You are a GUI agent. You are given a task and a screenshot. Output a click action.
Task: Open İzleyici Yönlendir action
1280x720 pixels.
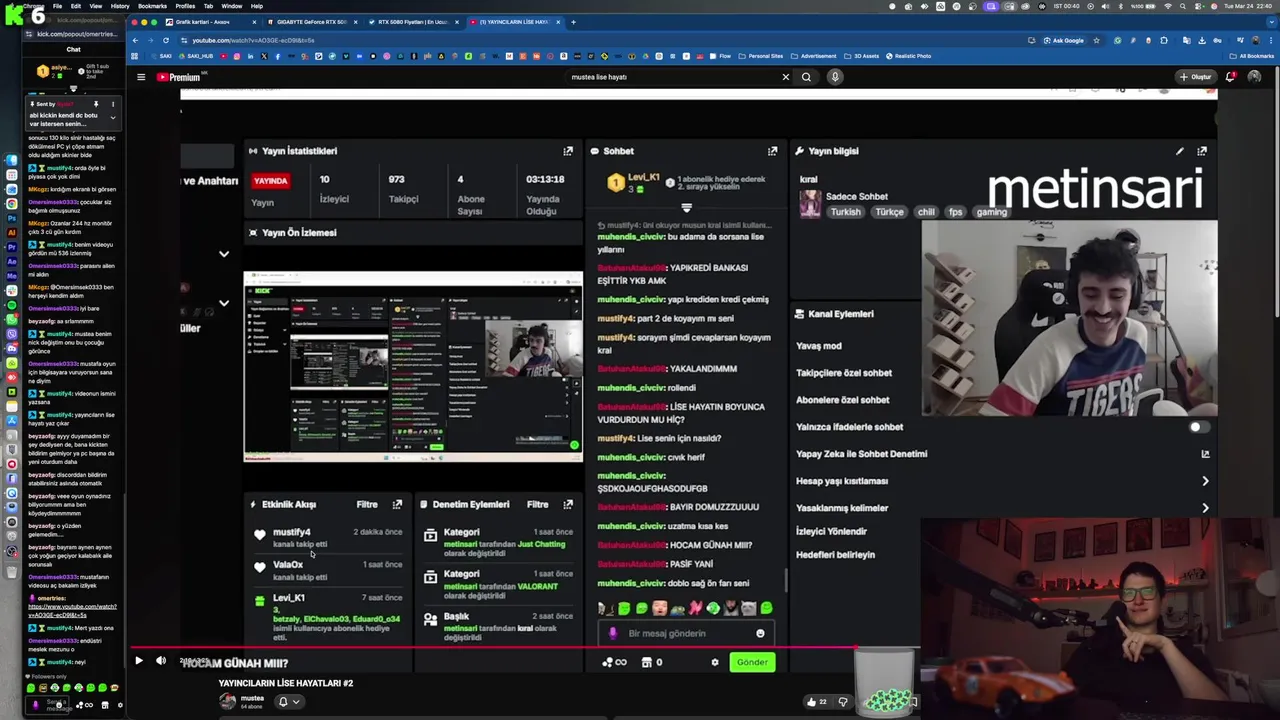pyautogui.click(x=831, y=531)
